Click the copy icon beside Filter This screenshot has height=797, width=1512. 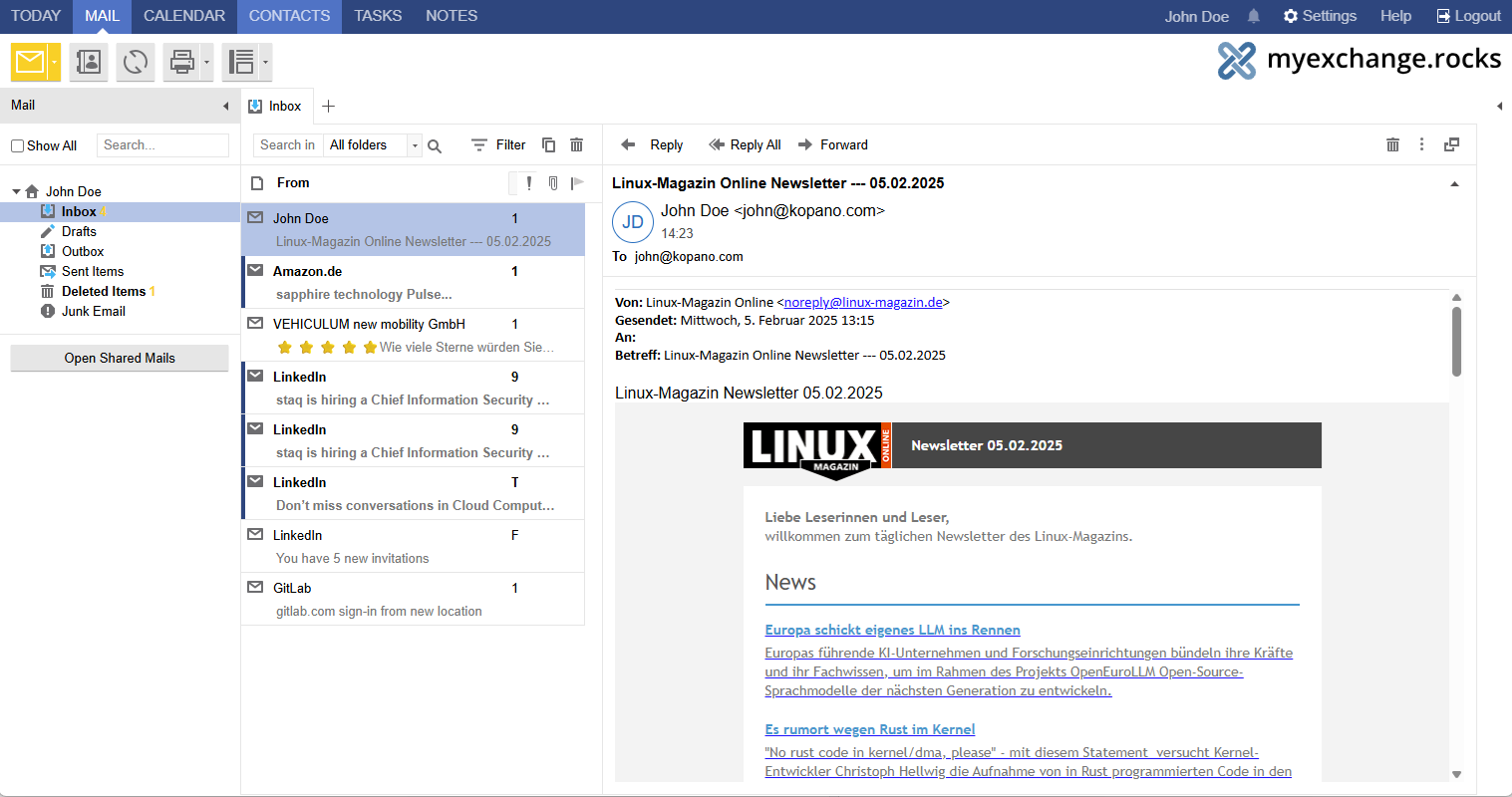(x=548, y=144)
